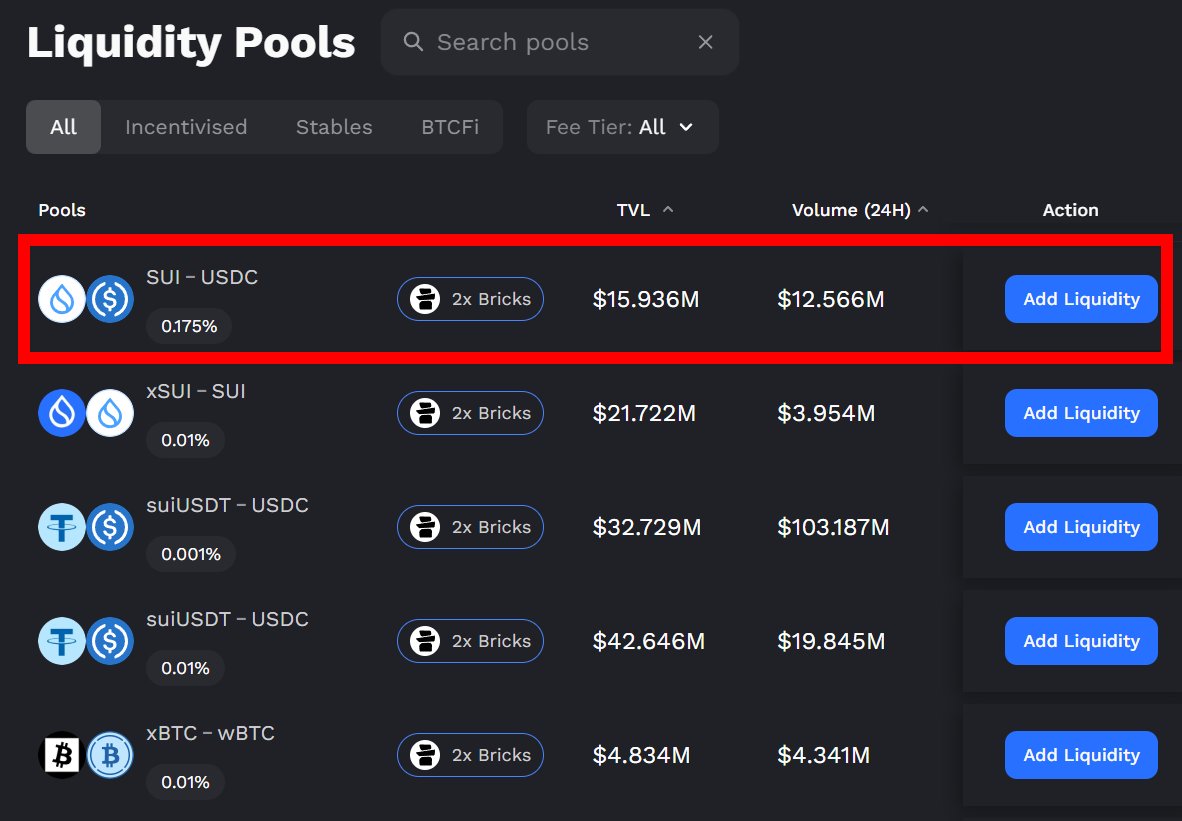The width and height of the screenshot is (1182, 821).
Task: Click the $32.729M TVL value
Action: pos(647,527)
